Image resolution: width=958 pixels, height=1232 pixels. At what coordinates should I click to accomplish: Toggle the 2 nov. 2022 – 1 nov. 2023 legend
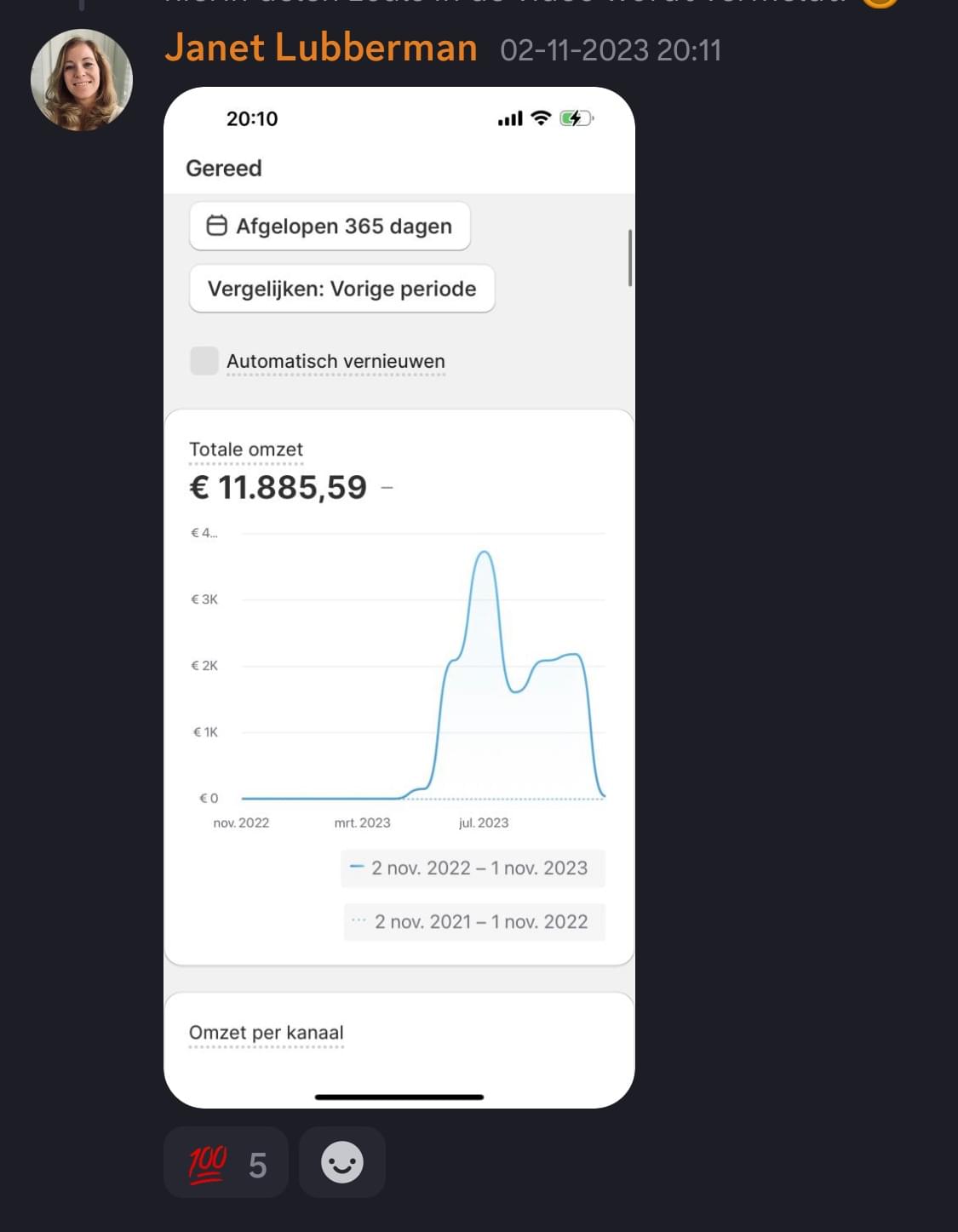click(473, 868)
